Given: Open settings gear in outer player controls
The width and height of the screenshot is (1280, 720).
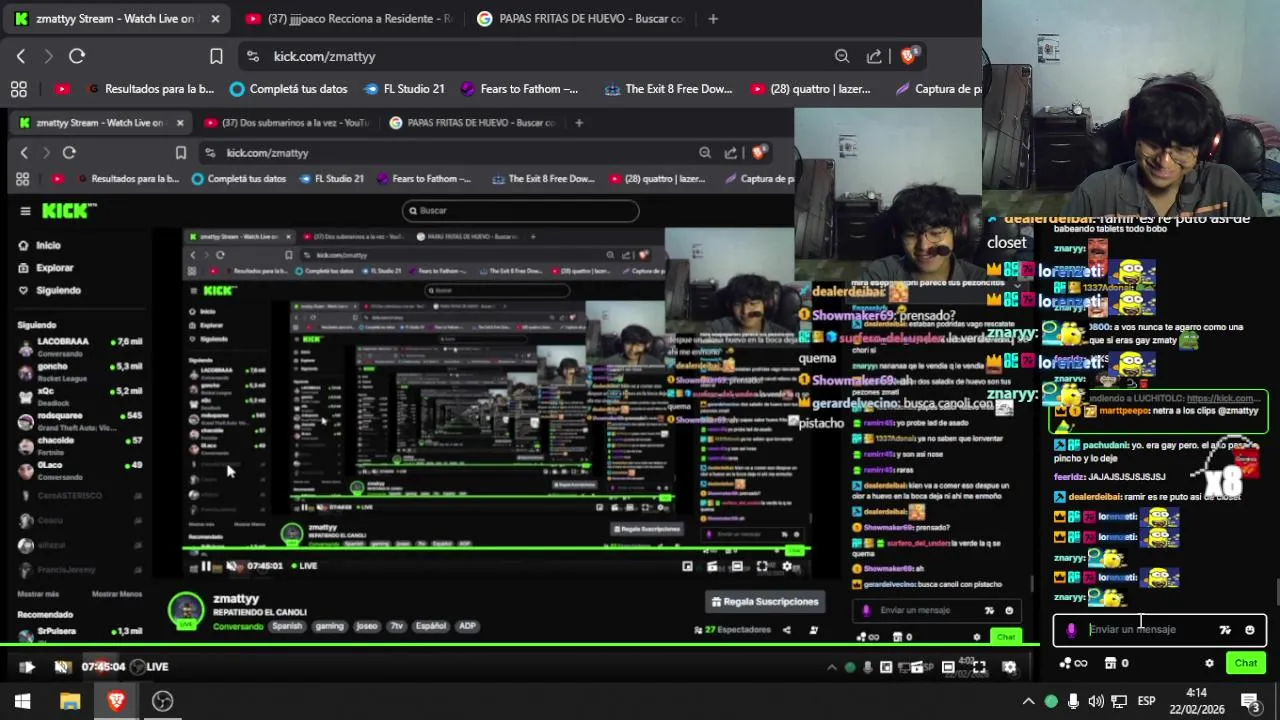Looking at the screenshot, I should tap(1009, 667).
